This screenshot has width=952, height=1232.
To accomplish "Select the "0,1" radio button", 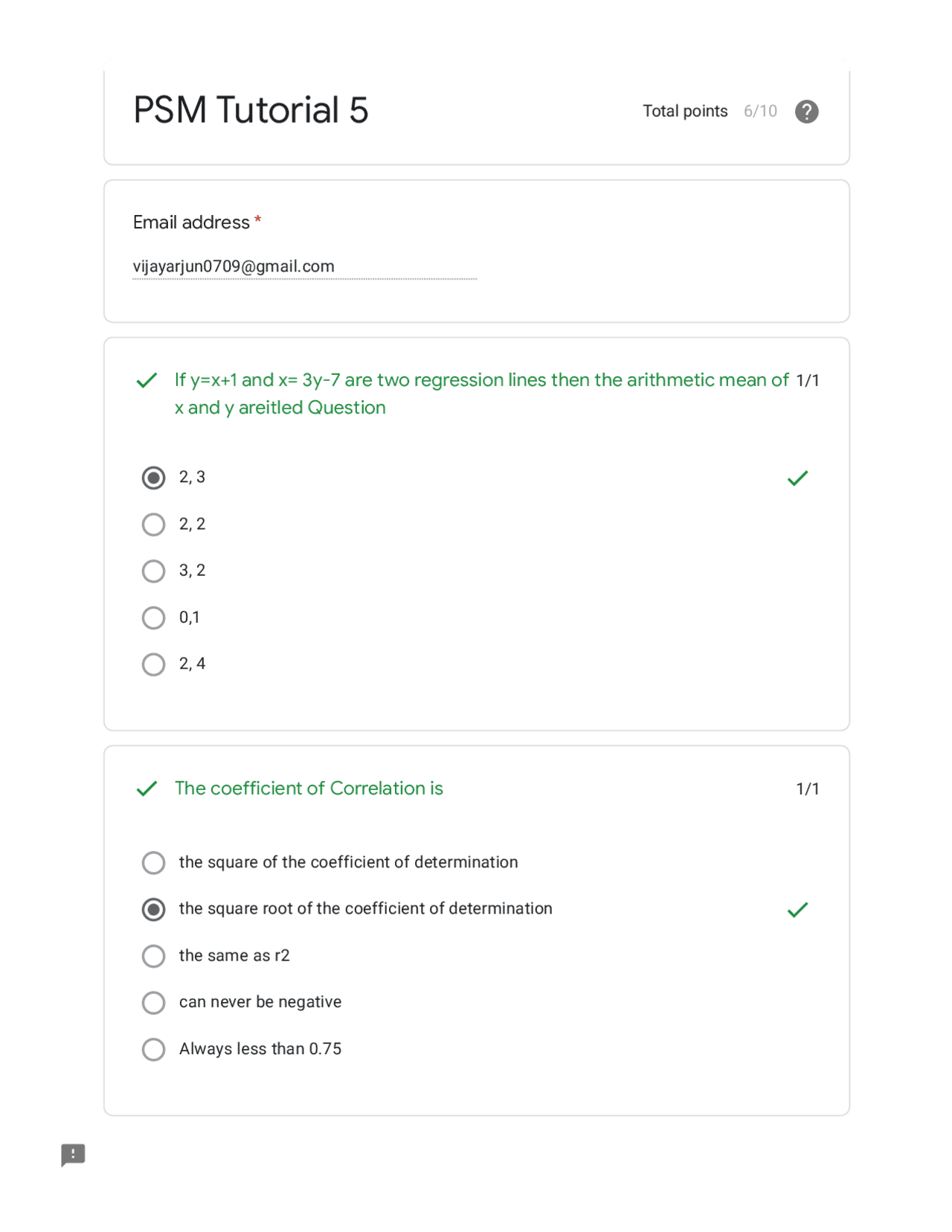I will click(x=153, y=617).
